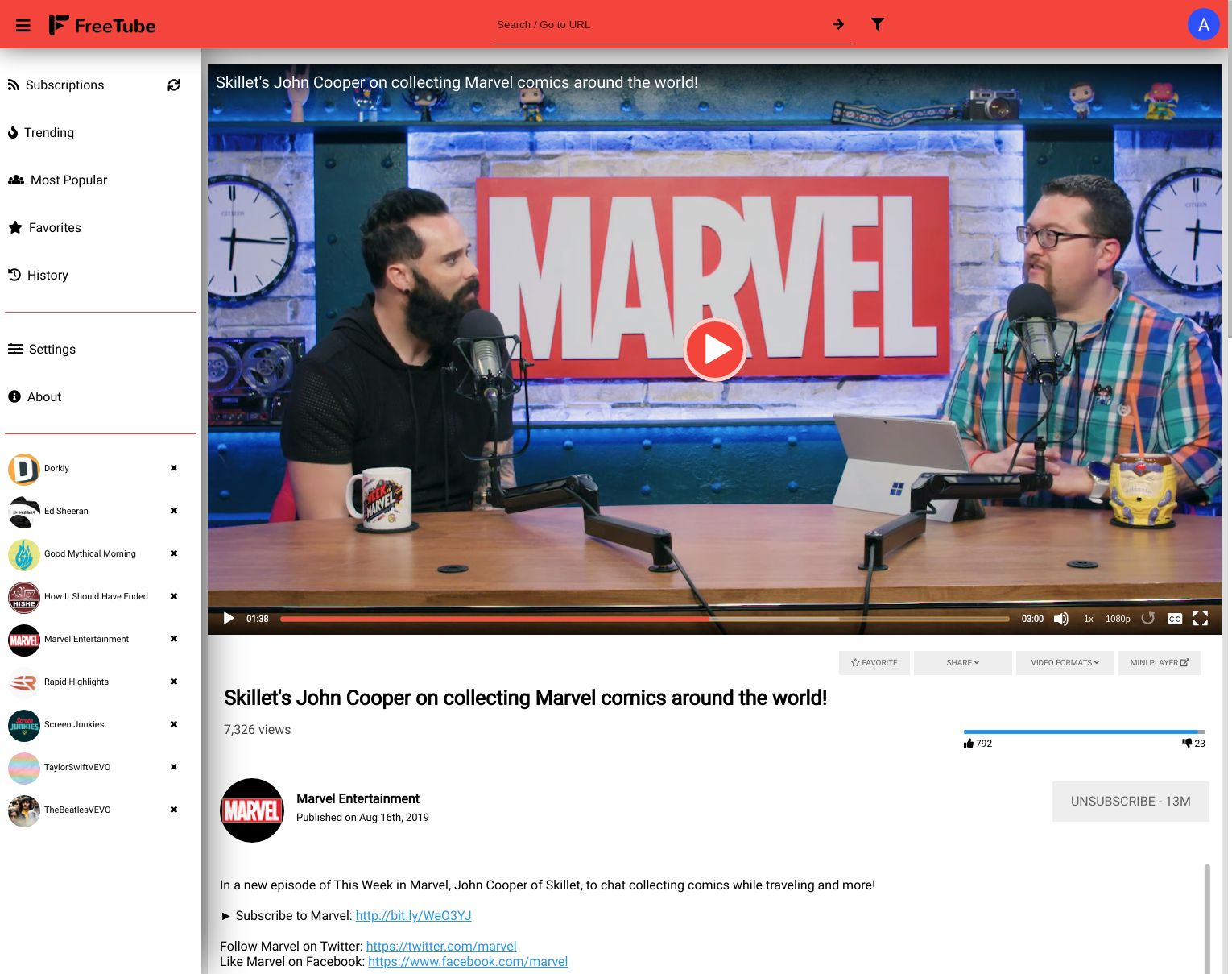Play video from the control bar

pyautogui.click(x=229, y=619)
